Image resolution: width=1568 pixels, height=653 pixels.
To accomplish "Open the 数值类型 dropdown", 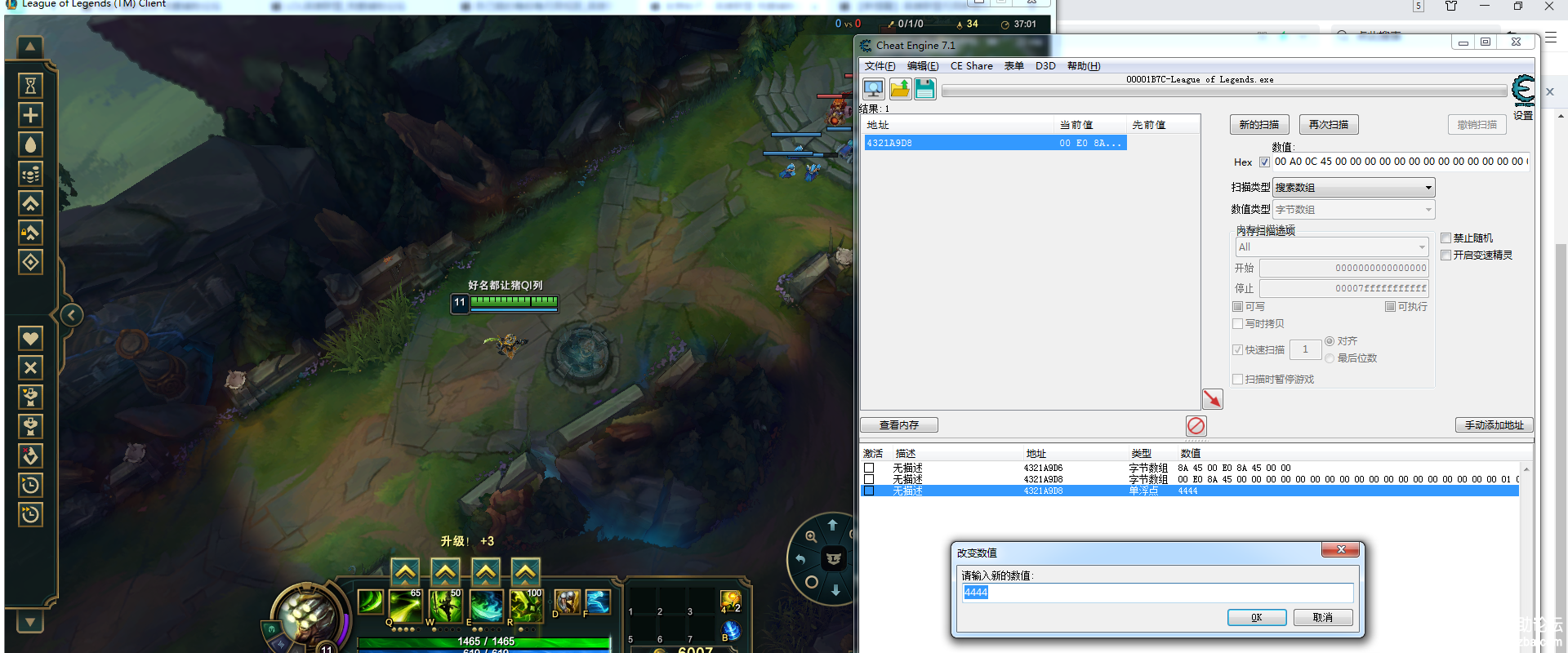I will (x=1353, y=210).
